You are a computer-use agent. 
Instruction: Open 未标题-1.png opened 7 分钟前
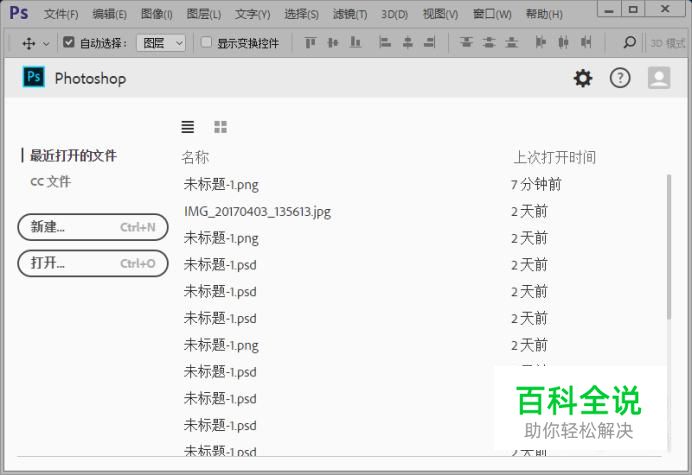221,184
